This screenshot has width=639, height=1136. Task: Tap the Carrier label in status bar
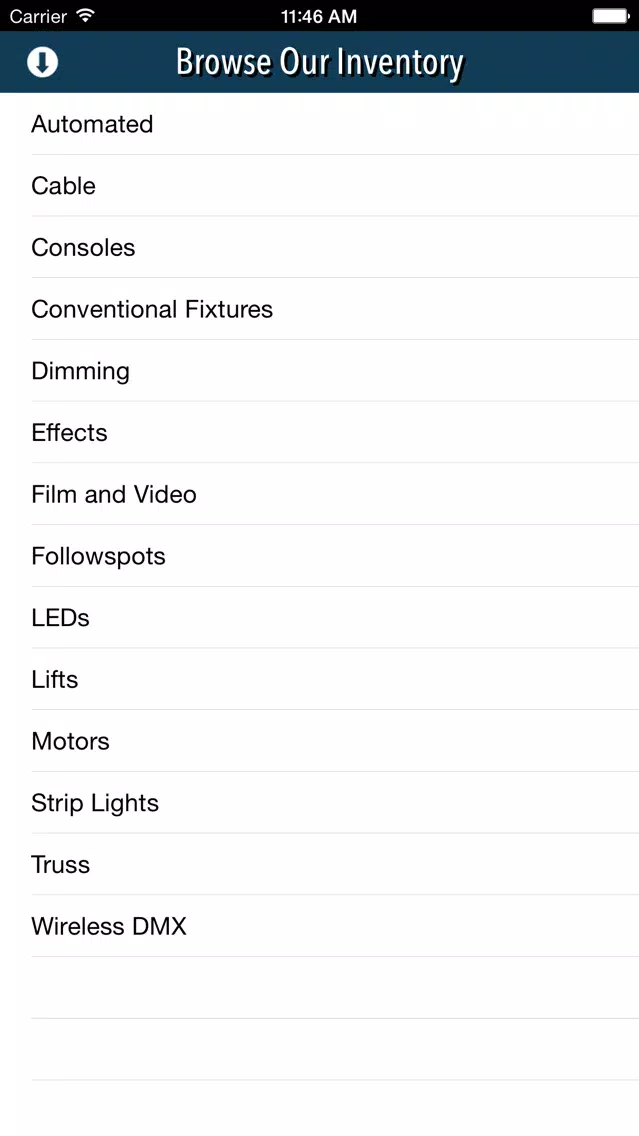click(x=38, y=16)
